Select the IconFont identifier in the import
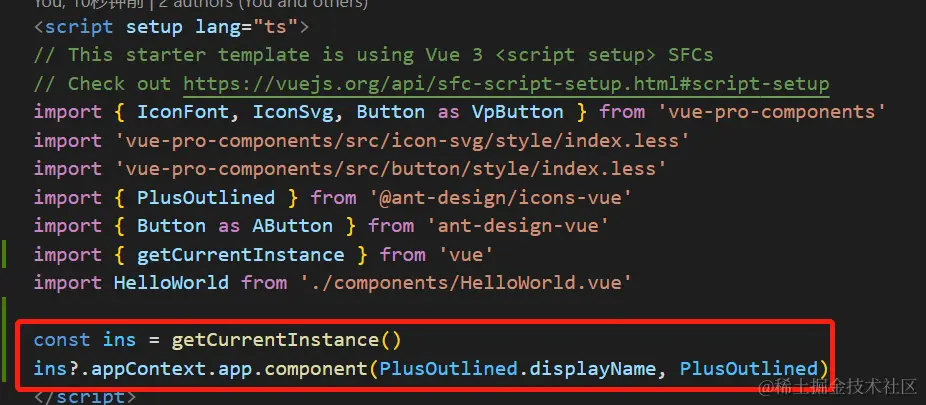The image size is (926, 405). coord(182,112)
